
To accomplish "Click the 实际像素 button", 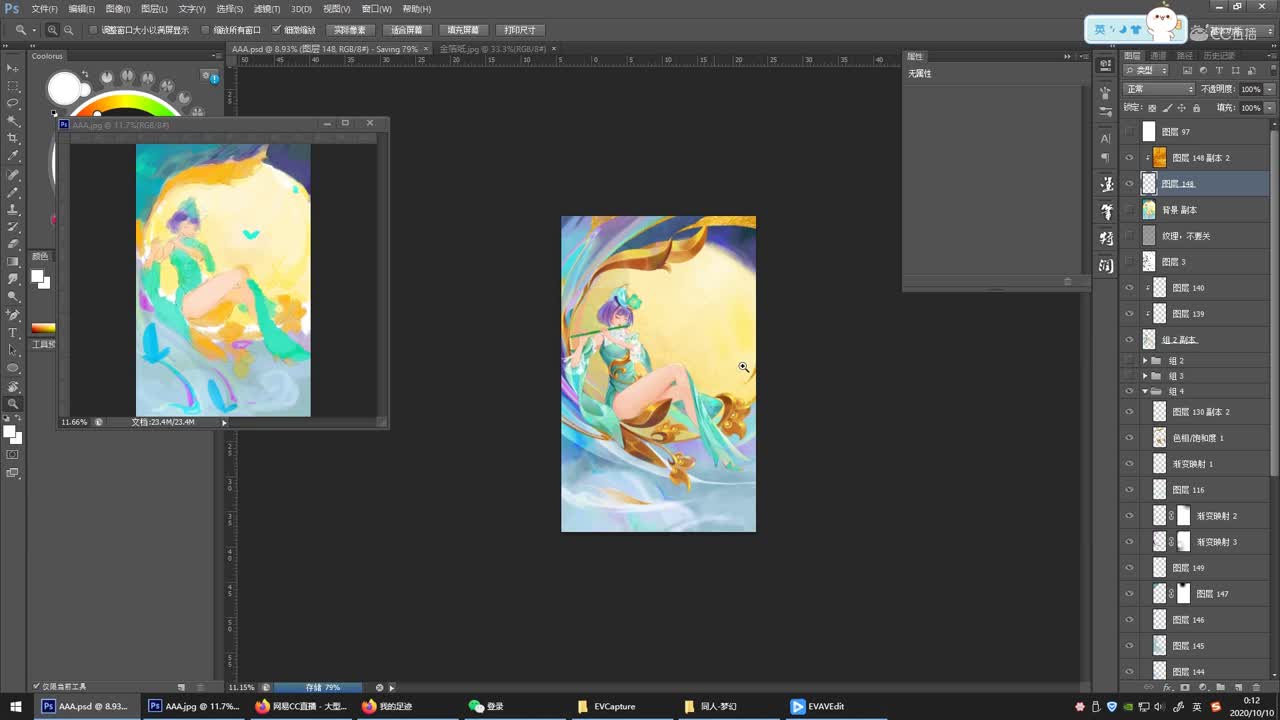I will 350,30.
